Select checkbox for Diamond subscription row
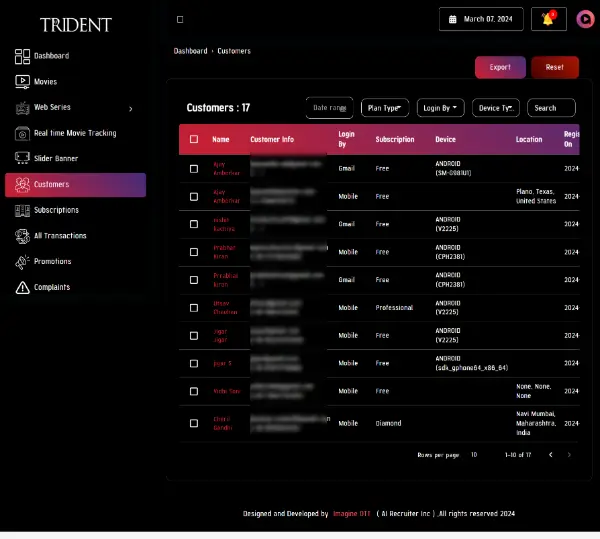600x539 pixels. (x=194, y=423)
